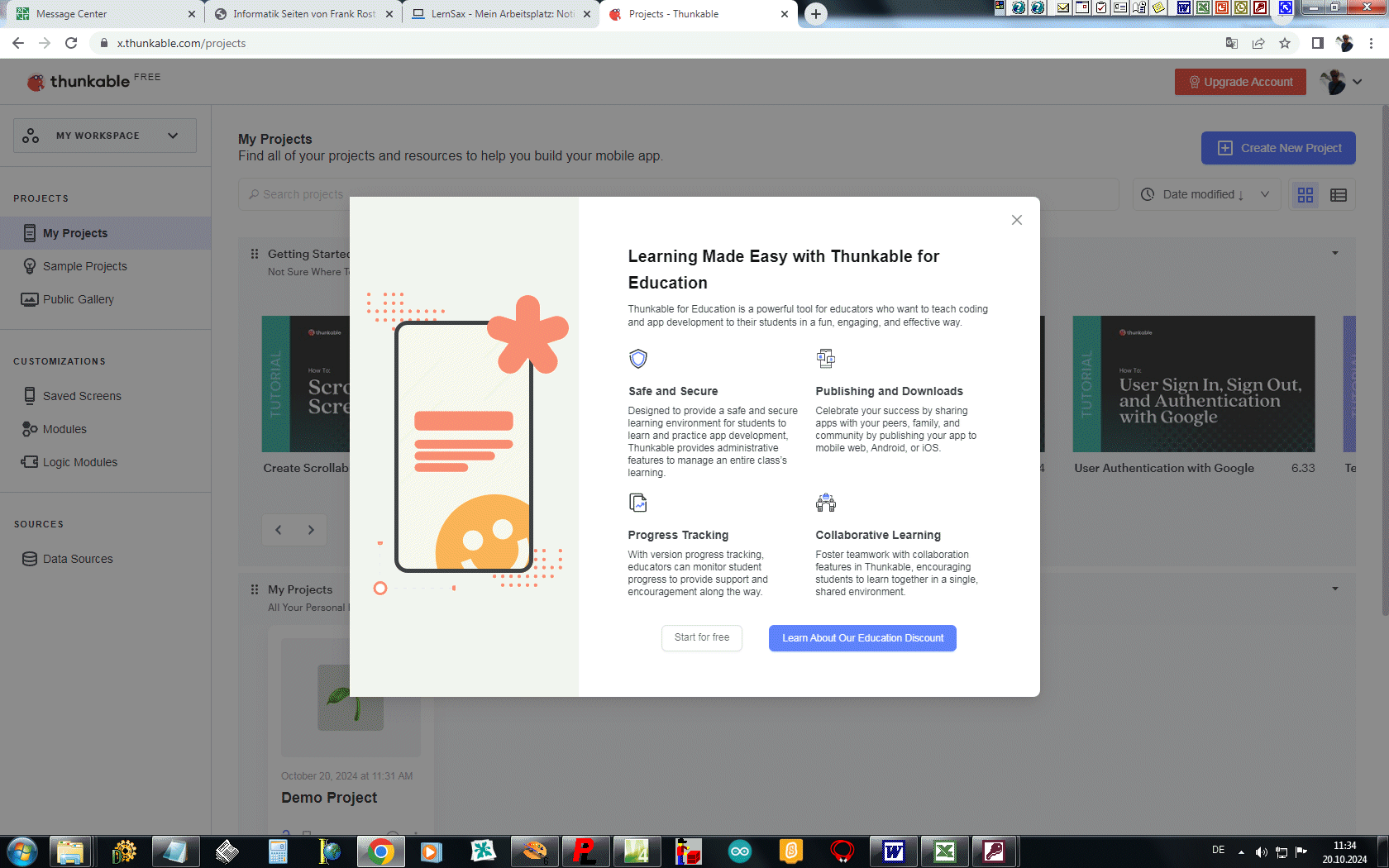Viewport: 1389px width, 868px height.
Task: Open the Windows Start menu
Action: [21, 851]
